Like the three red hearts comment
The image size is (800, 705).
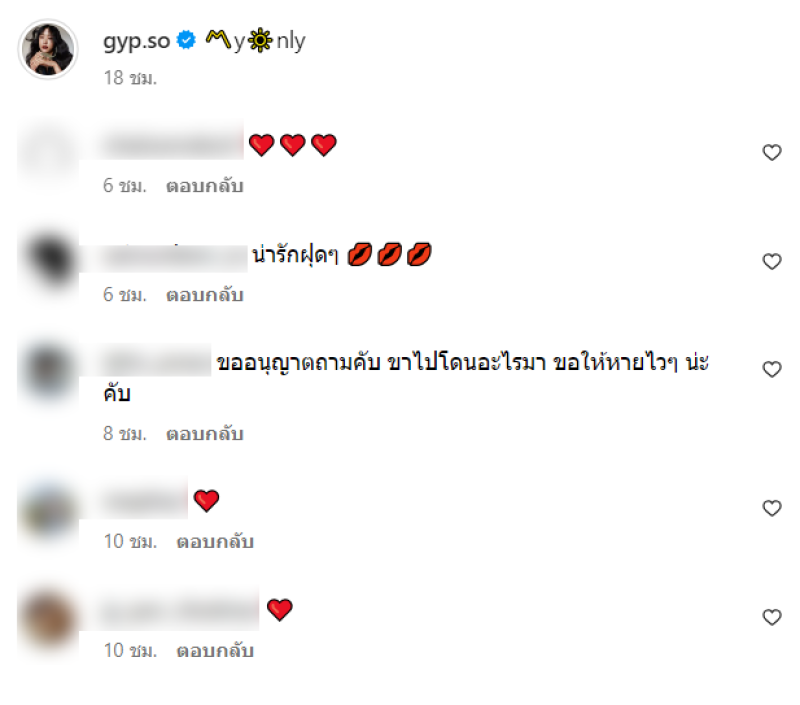tap(771, 152)
